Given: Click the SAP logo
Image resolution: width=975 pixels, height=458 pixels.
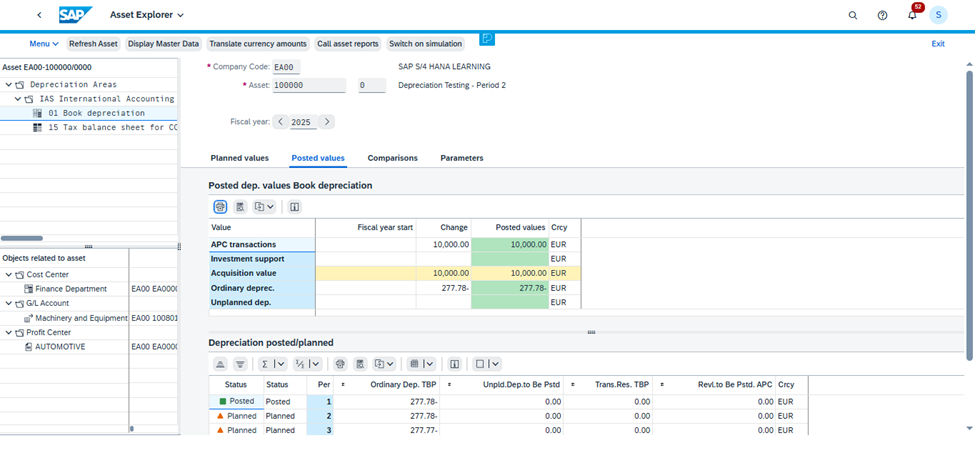Looking at the screenshot, I should pos(75,14).
